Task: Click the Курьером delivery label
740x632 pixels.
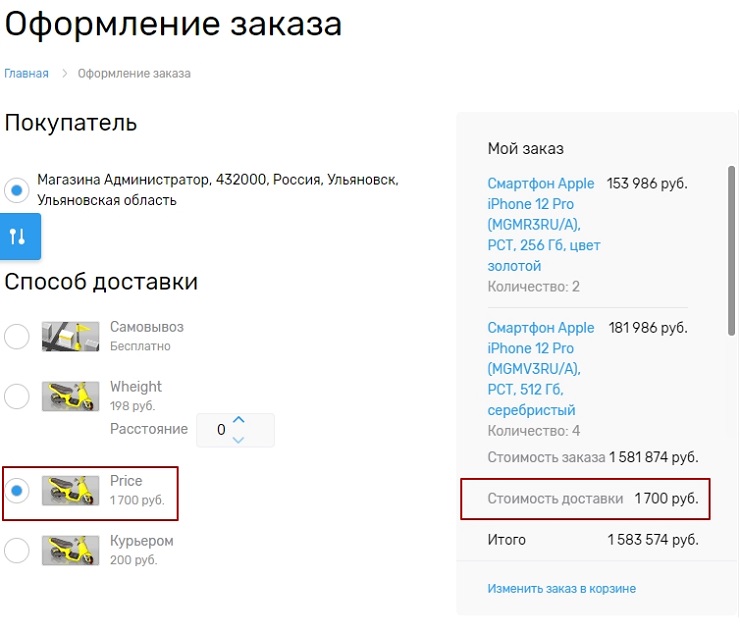Action: pos(142,540)
